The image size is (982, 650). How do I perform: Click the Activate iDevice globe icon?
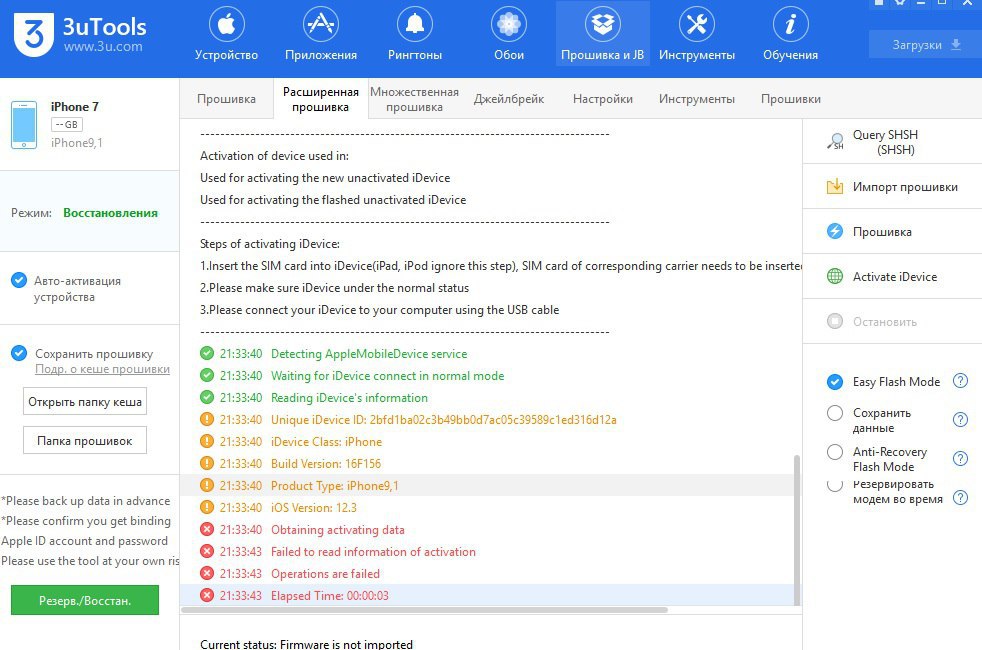pyautogui.click(x=835, y=276)
